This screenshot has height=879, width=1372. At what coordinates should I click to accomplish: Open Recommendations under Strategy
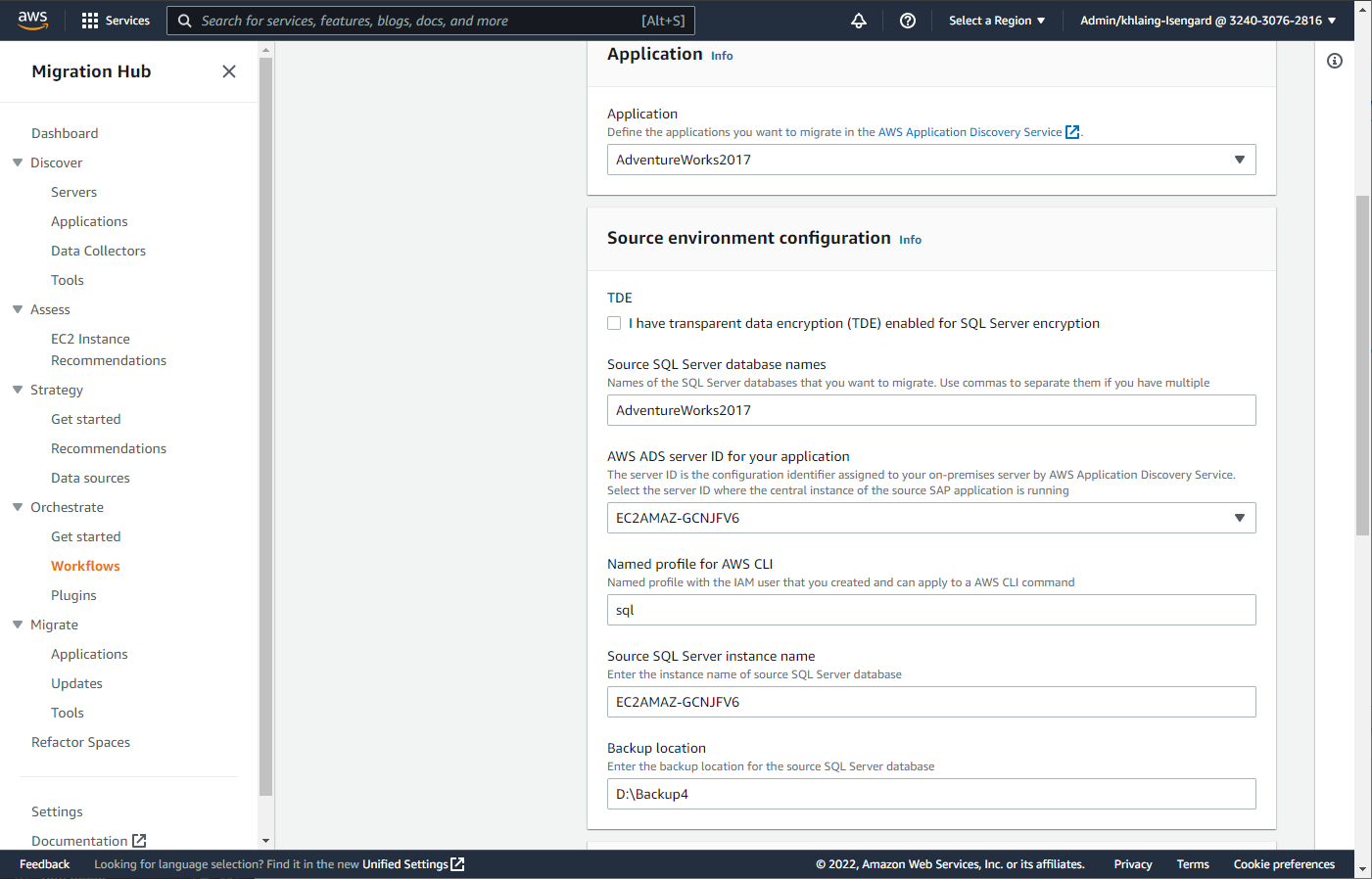(109, 448)
